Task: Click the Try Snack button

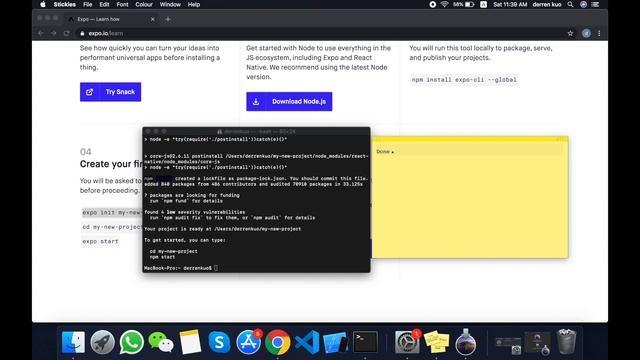Action: click(x=111, y=92)
